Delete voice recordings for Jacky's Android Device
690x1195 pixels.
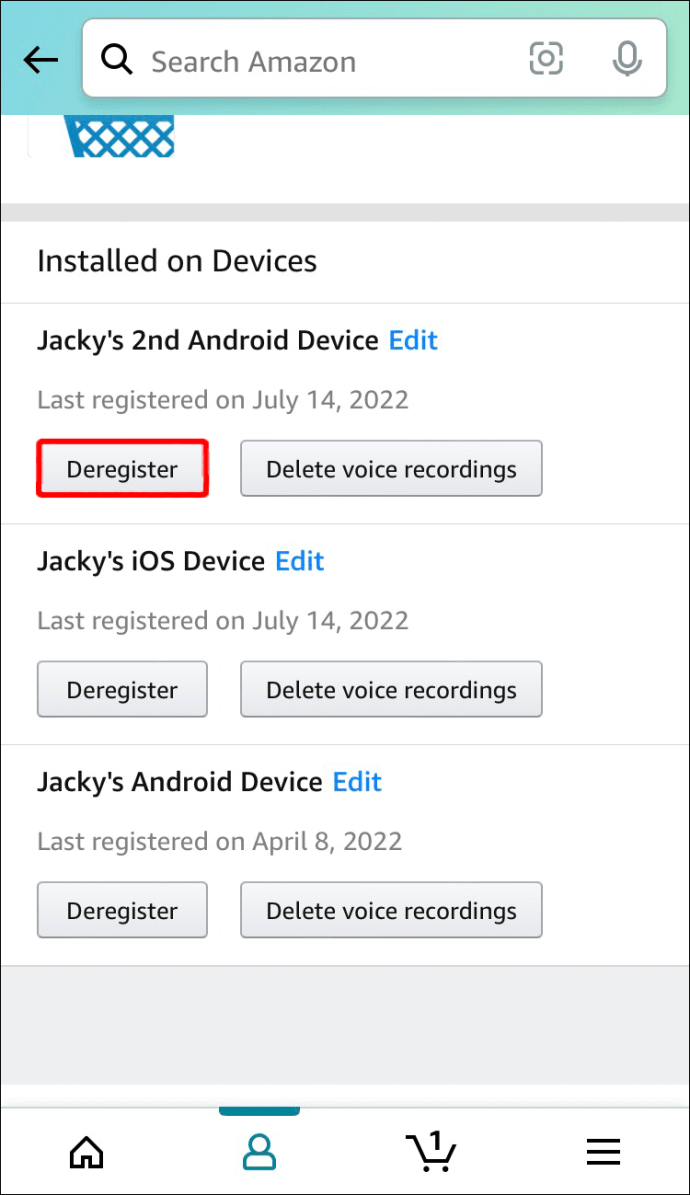click(x=391, y=911)
